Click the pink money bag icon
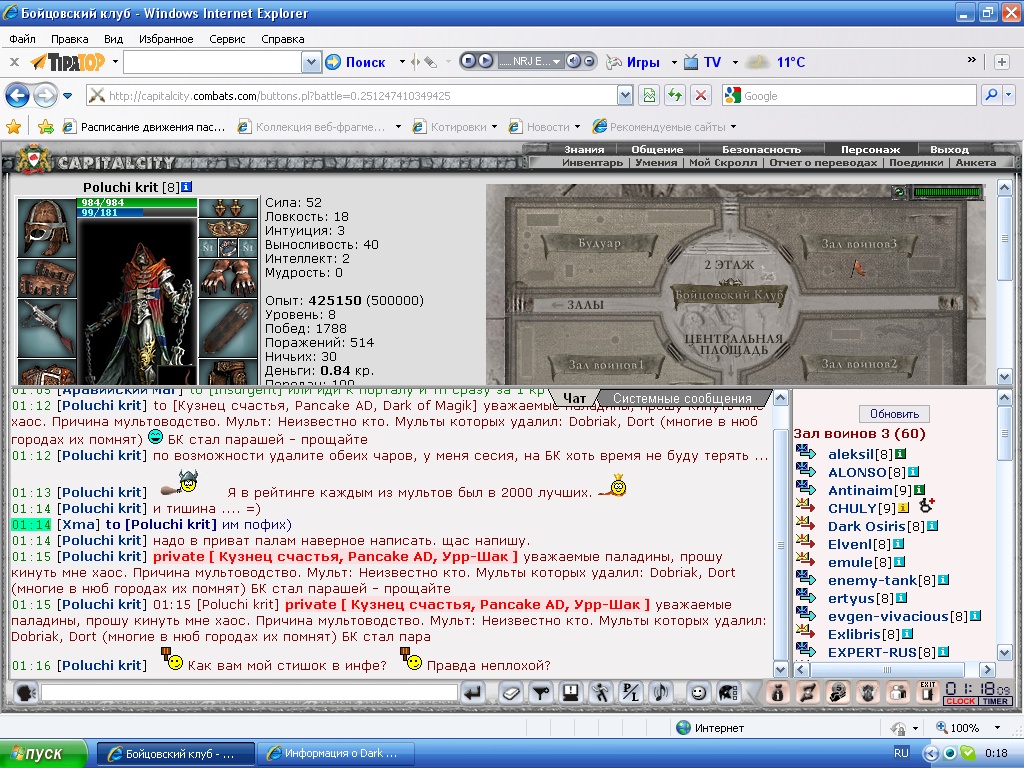The image size is (1024, 768). (x=777, y=692)
